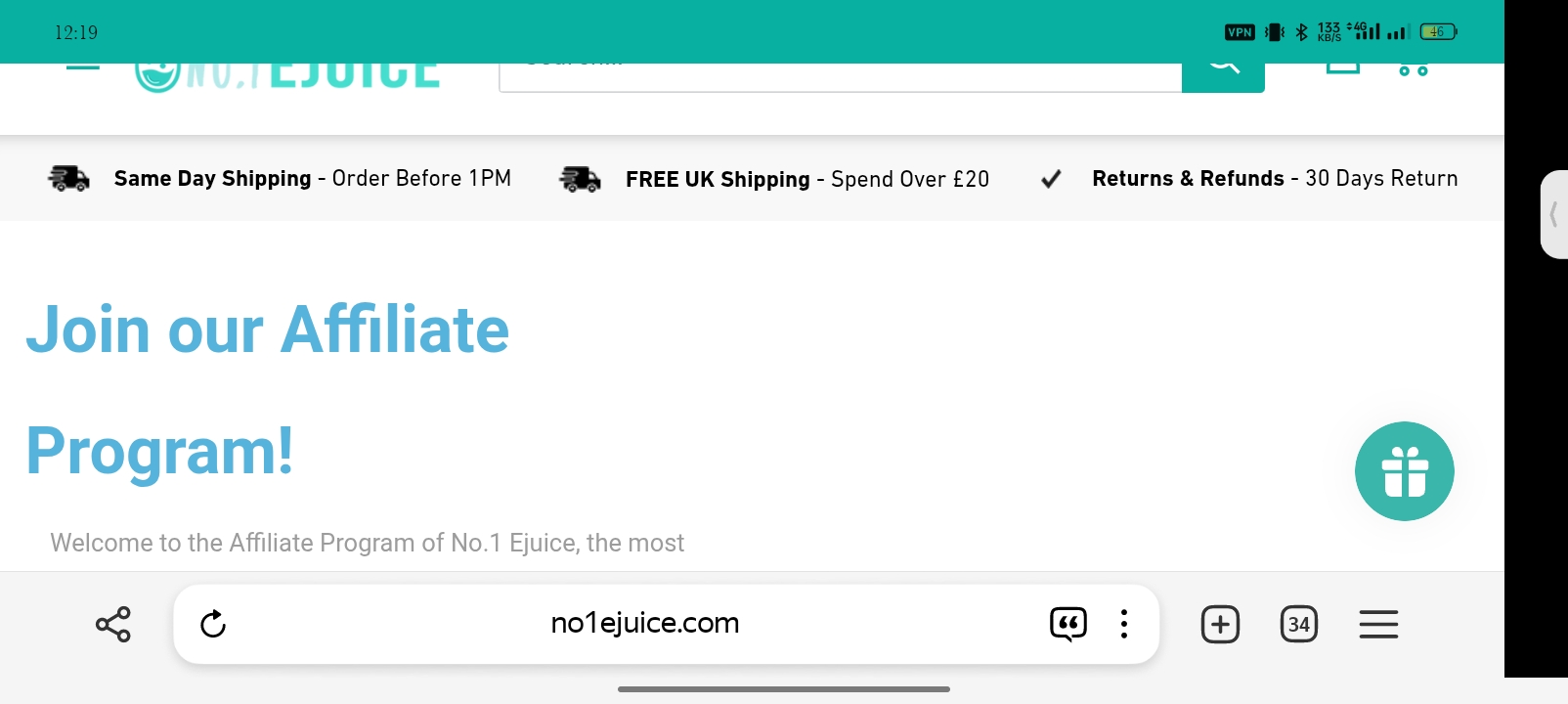Click Same Day Shipping info text

click(313, 179)
